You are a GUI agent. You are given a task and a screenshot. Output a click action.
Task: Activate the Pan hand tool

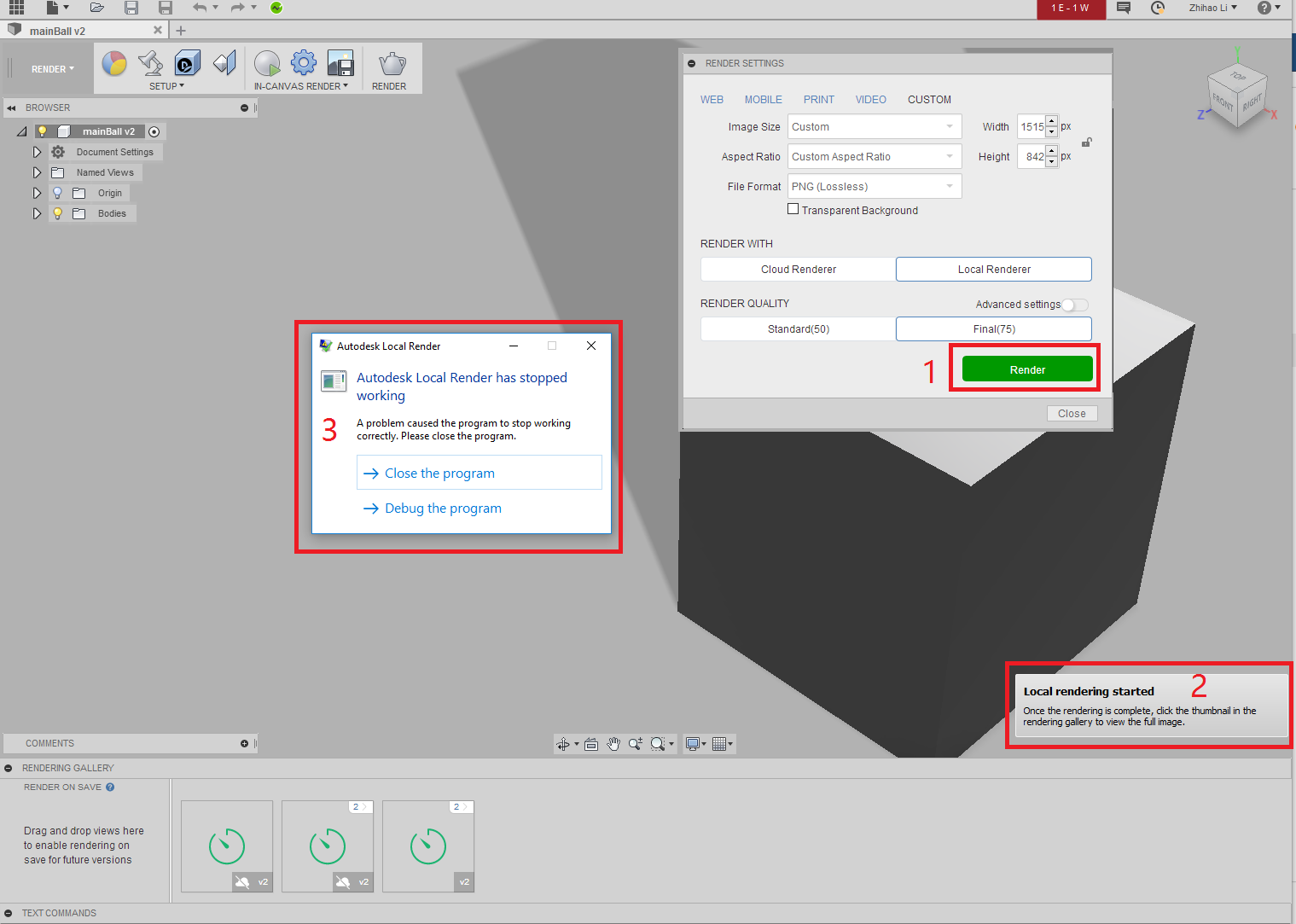coord(613,743)
